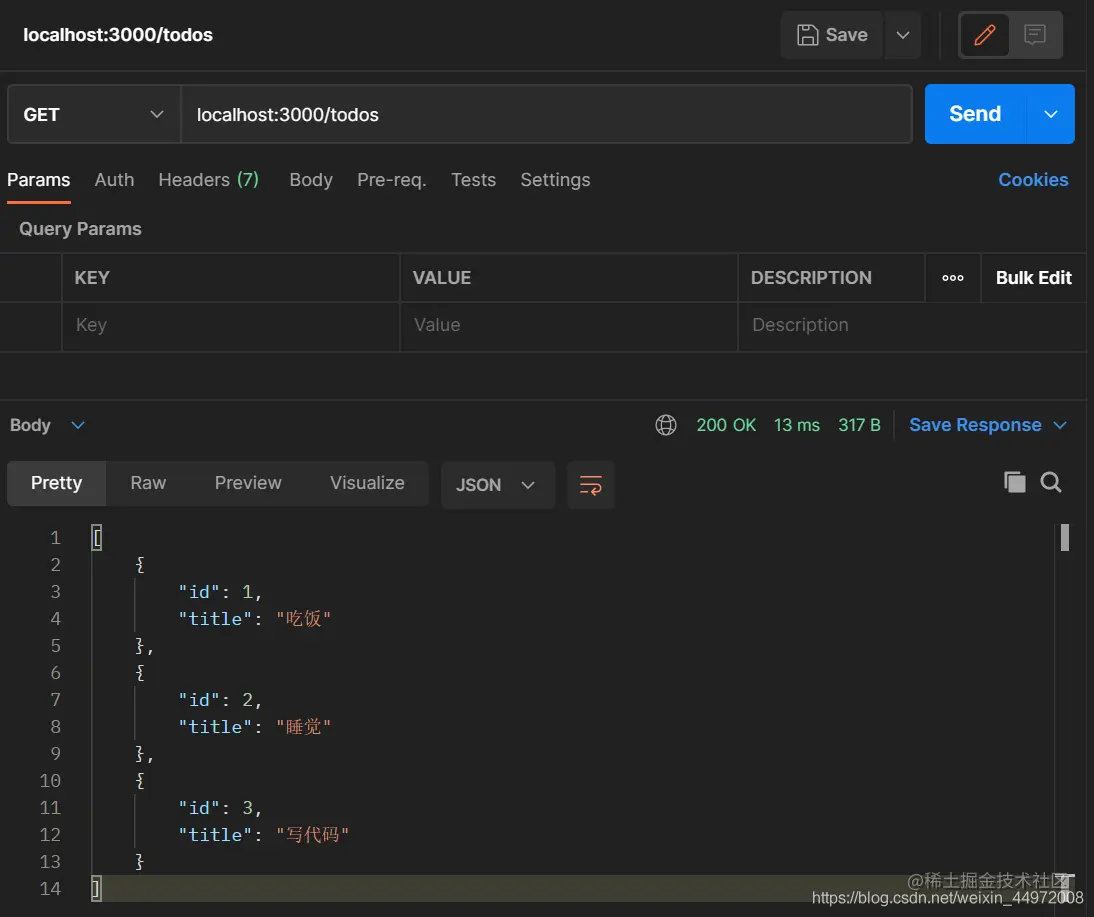This screenshot has width=1094, height=917.
Task: Click the Save button
Action: pos(832,35)
